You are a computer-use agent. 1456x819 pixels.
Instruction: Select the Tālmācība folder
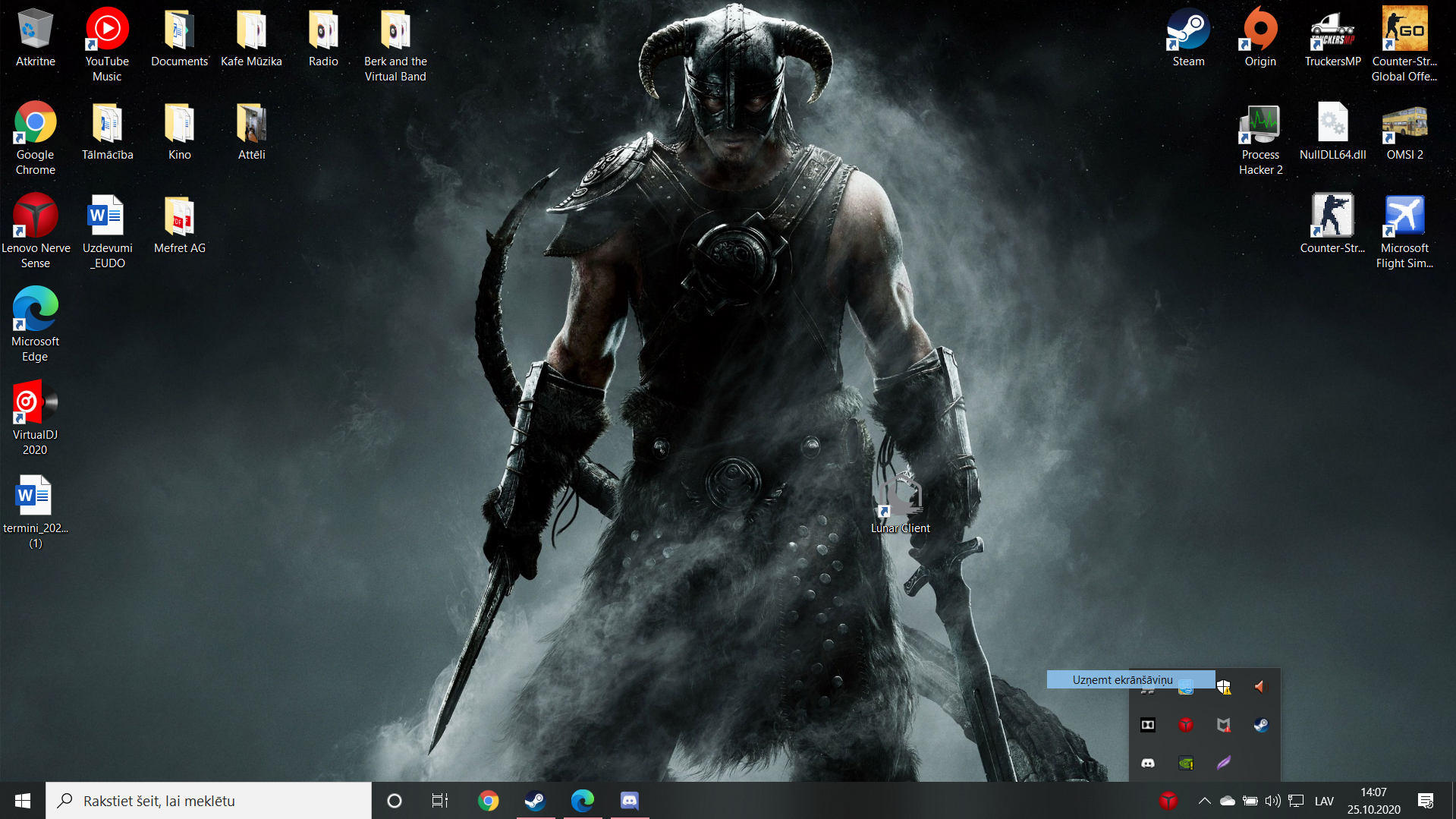[x=107, y=131]
